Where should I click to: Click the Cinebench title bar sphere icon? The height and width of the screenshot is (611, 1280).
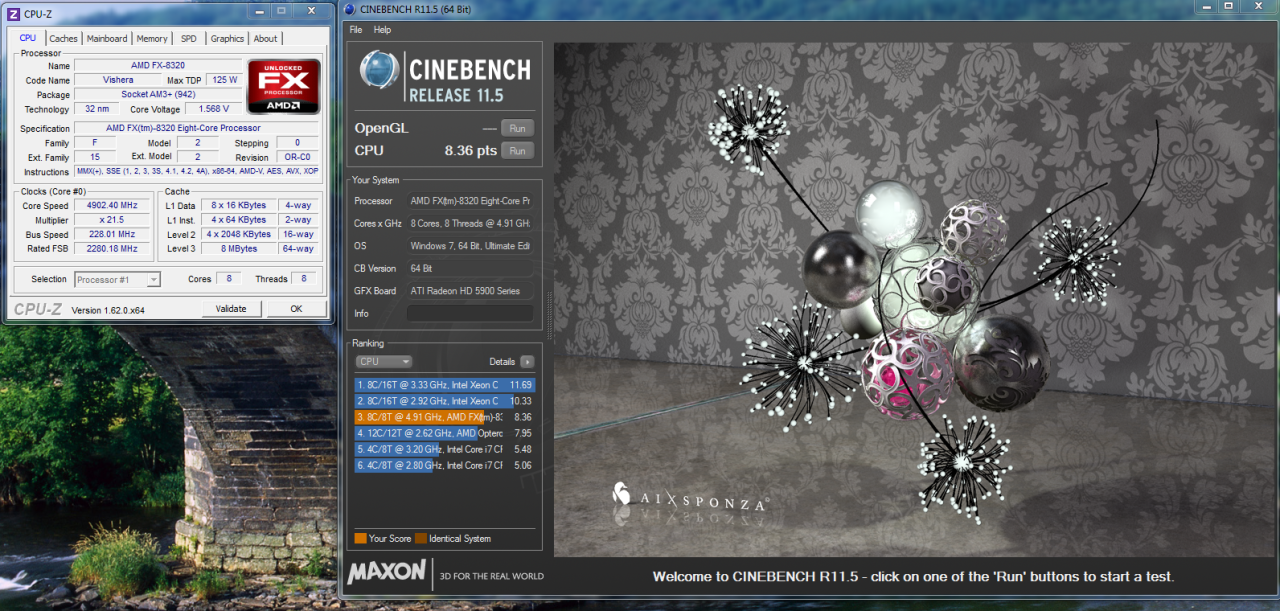click(348, 10)
